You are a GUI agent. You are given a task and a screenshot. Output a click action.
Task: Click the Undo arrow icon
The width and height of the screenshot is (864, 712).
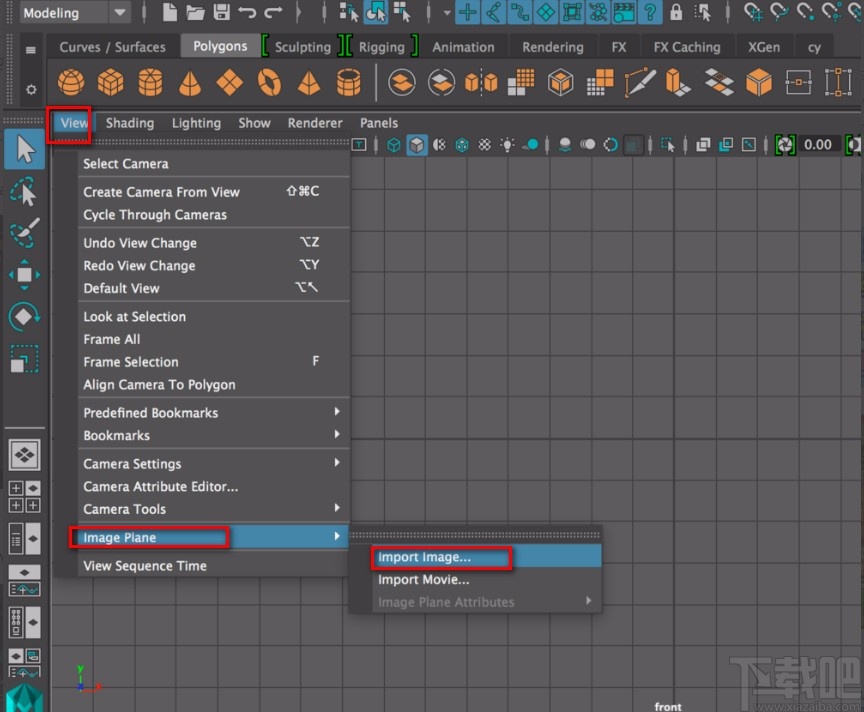[247, 12]
